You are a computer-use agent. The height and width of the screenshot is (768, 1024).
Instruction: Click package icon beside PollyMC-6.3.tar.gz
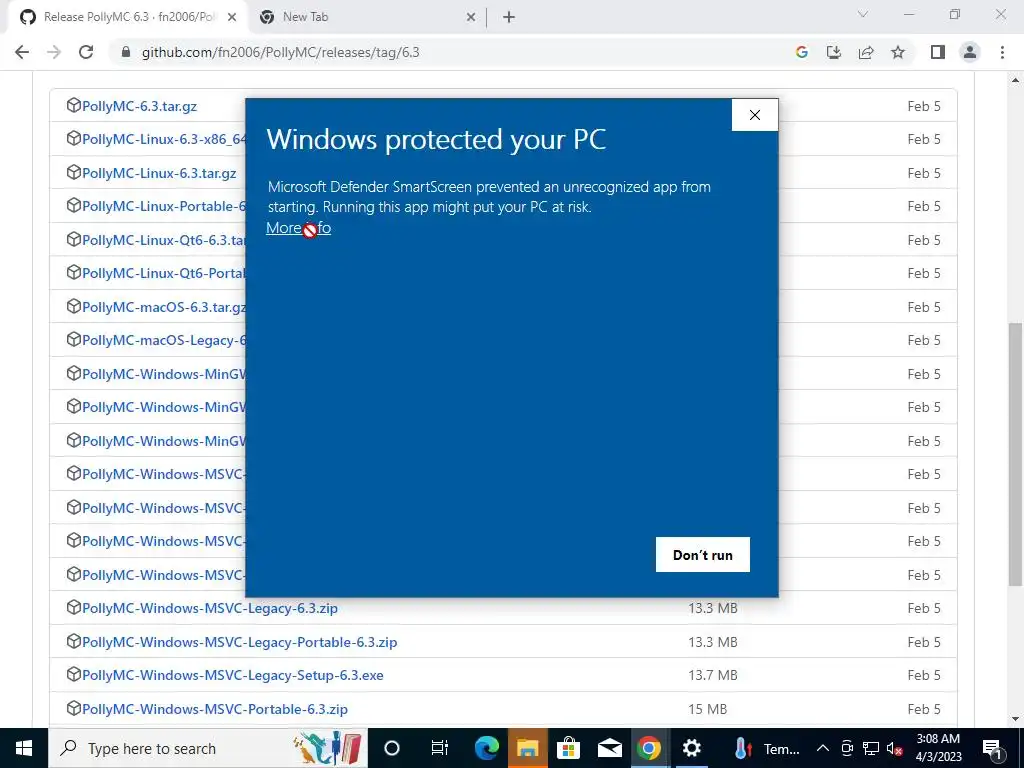tap(74, 105)
